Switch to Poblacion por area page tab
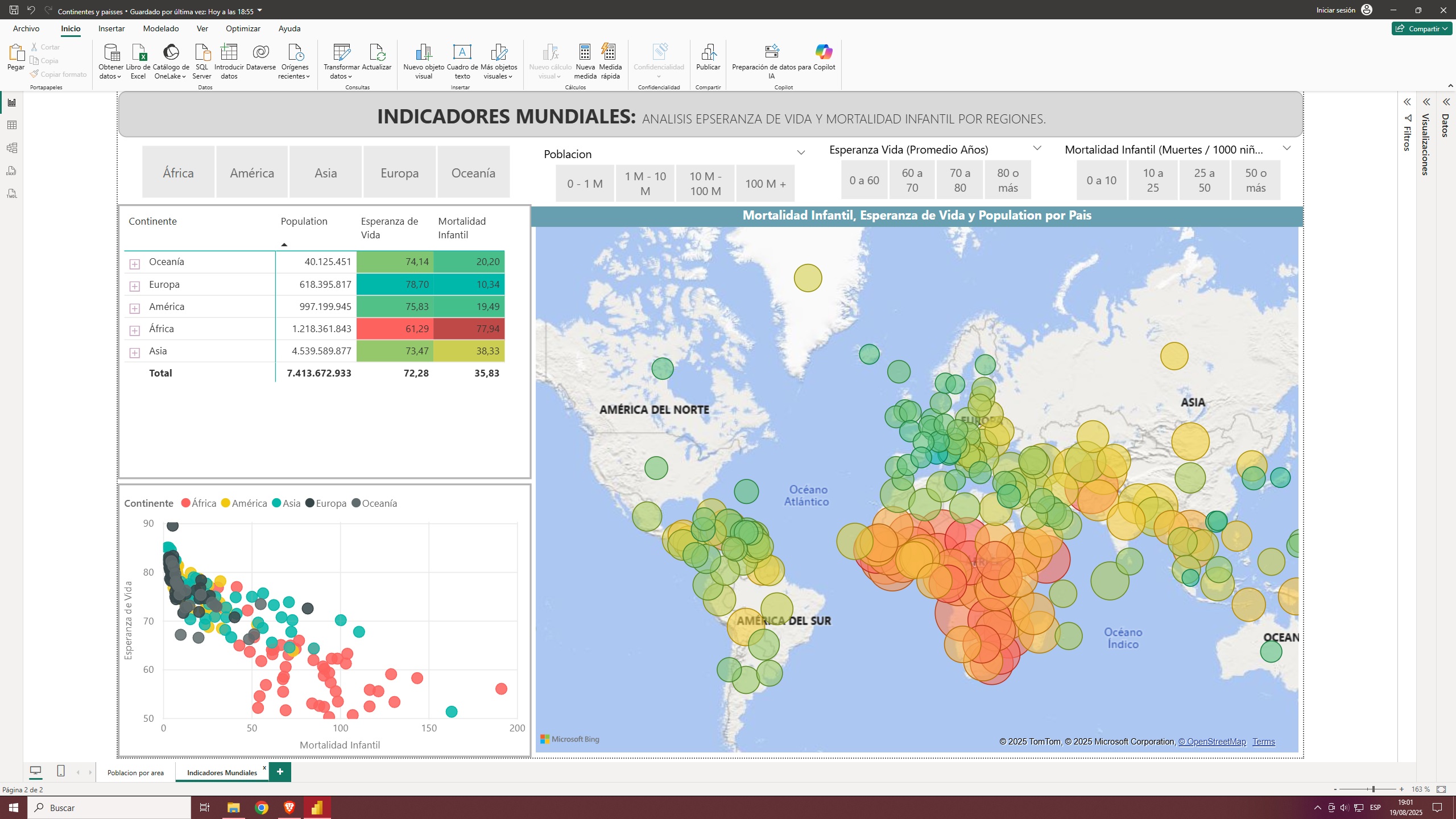The height and width of the screenshot is (819, 1456). click(x=135, y=772)
